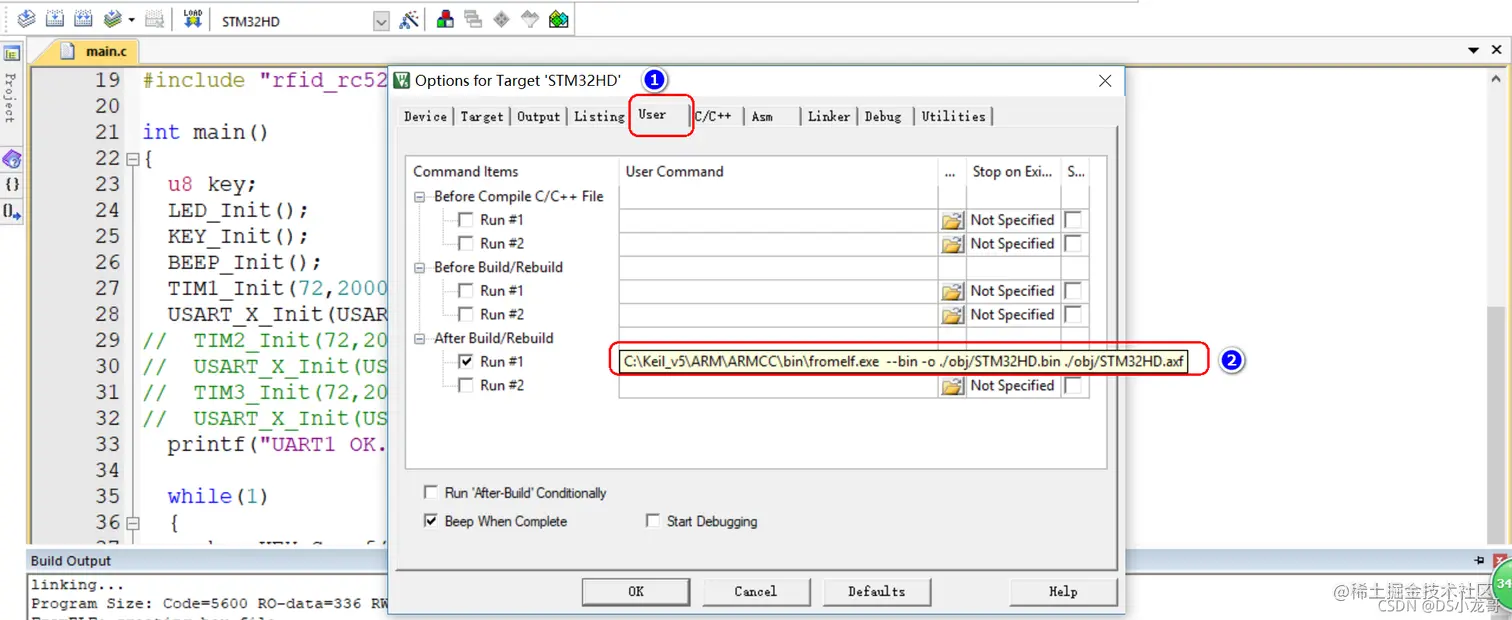Open the Books sidebar icon
The width and height of the screenshot is (1512, 620).
pos(12,159)
